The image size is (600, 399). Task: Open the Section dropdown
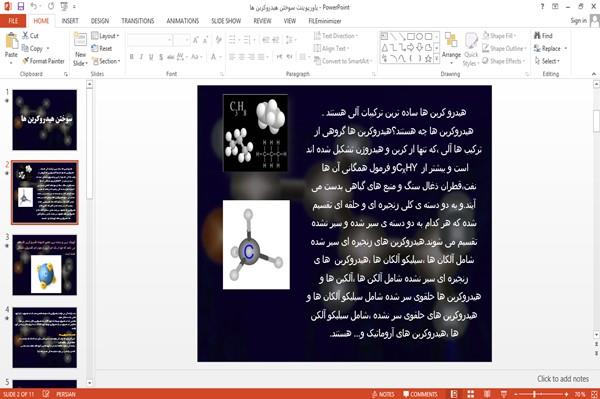pos(106,61)
